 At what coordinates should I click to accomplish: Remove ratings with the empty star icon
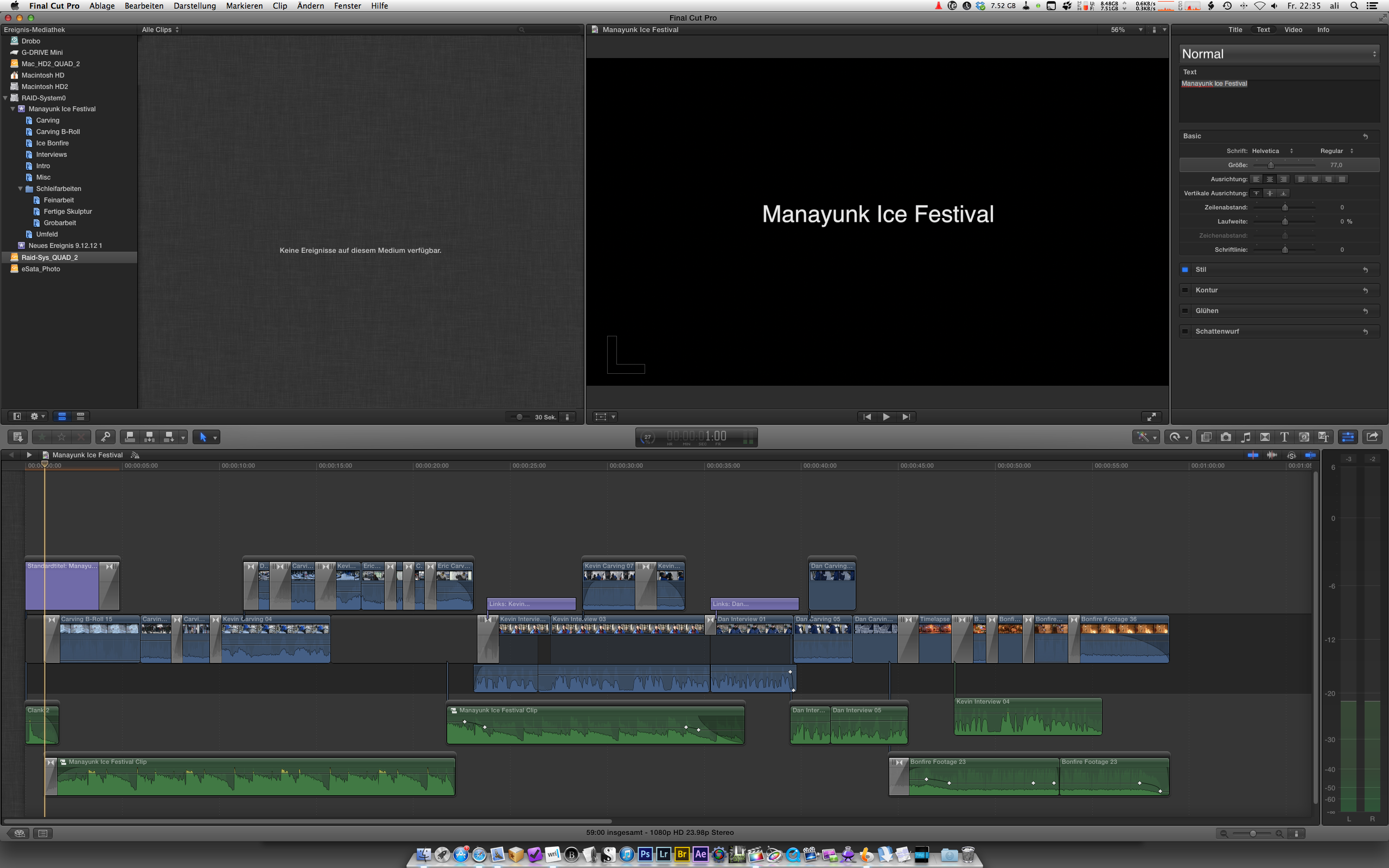(x=61, y=437)
